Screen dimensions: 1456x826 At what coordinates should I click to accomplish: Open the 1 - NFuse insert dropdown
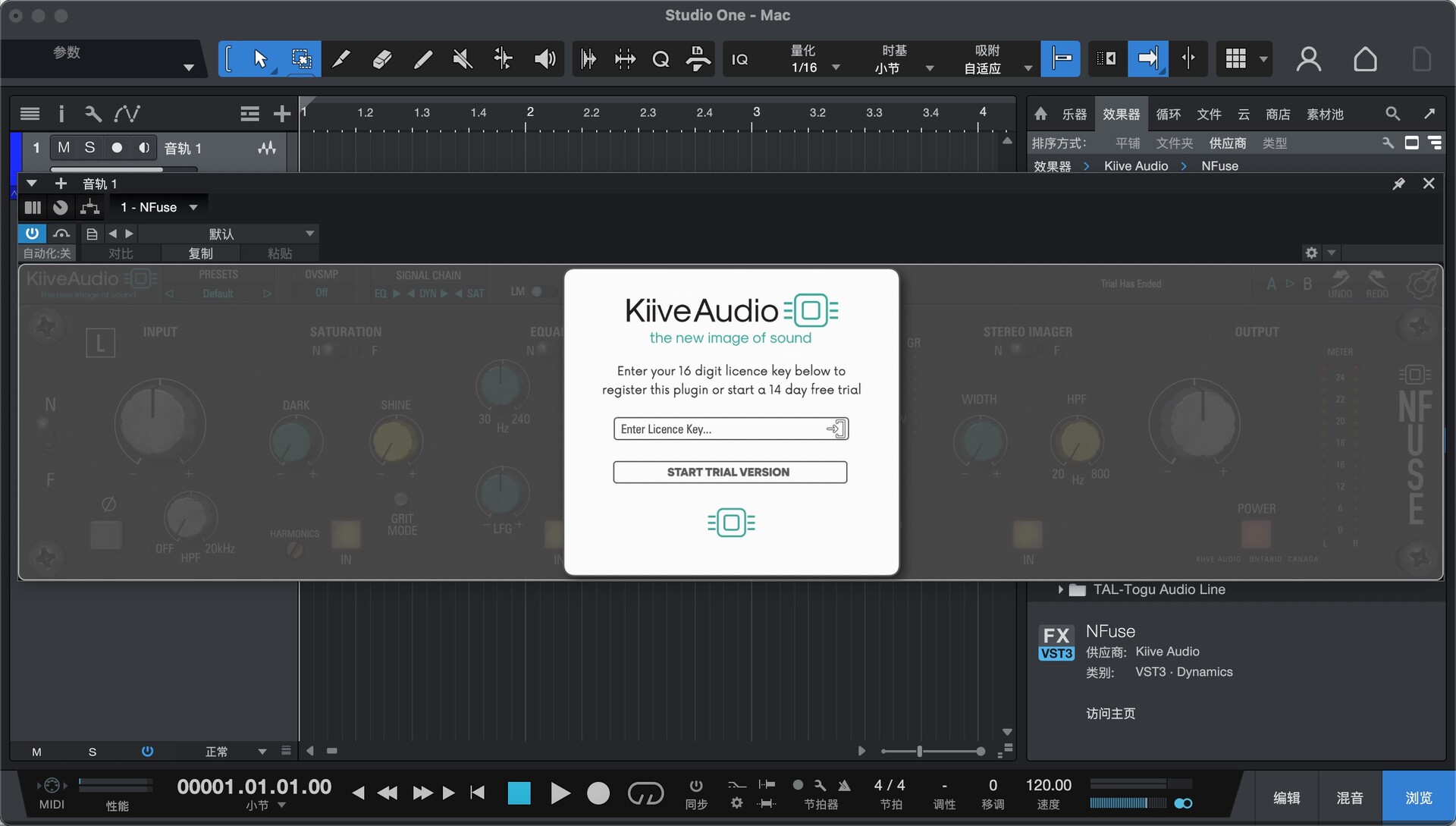pos(193,207)
